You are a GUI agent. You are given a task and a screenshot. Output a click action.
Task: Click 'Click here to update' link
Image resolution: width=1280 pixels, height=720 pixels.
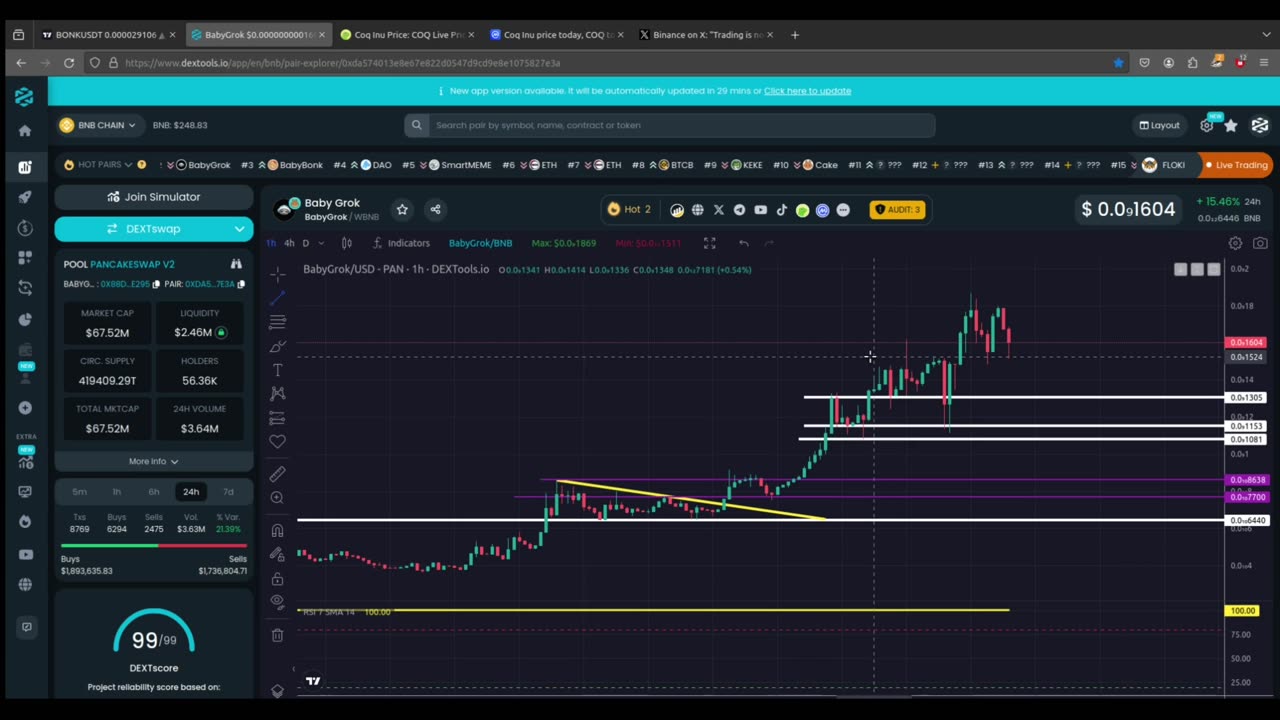807,91
